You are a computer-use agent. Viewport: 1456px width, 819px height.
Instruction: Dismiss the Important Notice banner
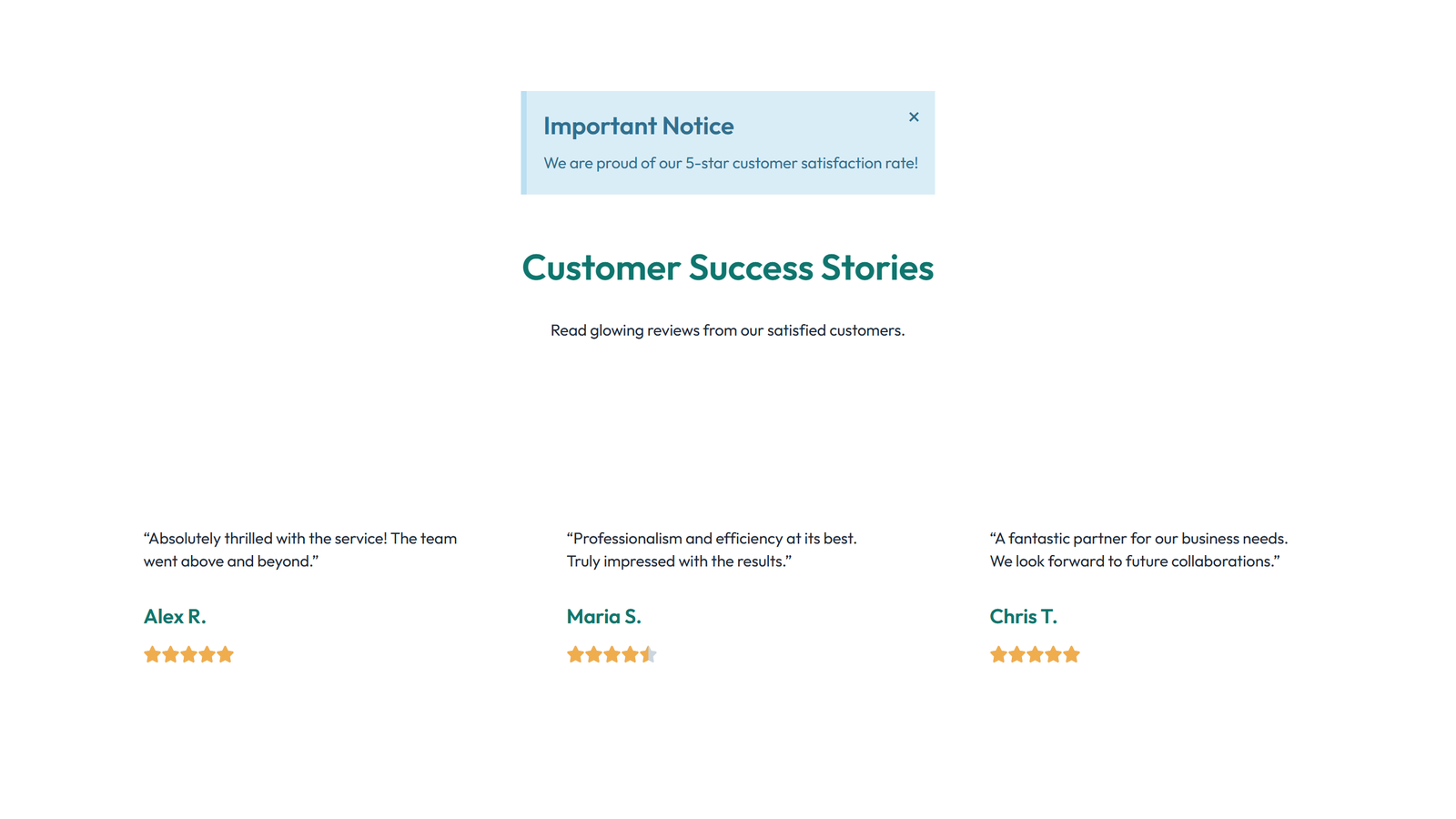tap(914, 117)
